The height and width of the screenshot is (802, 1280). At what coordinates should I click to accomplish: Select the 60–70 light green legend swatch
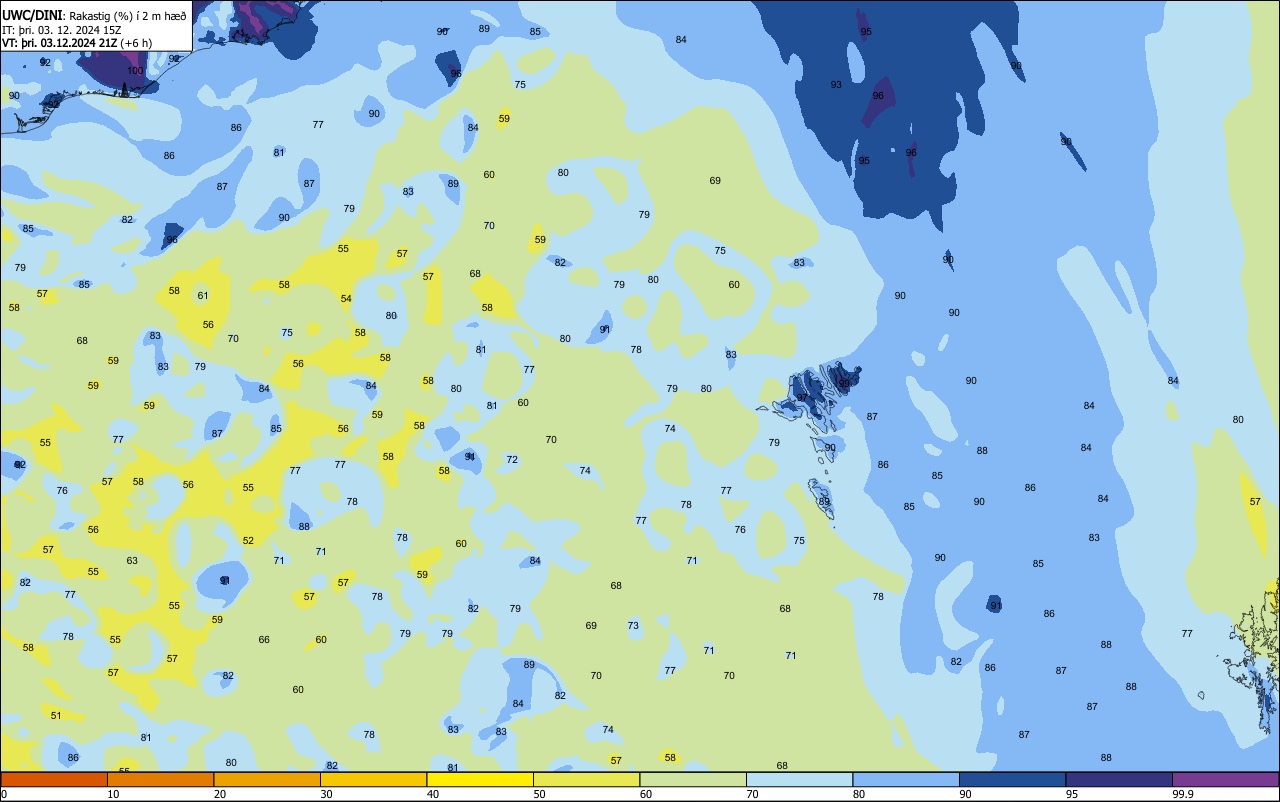click(693, 779)
